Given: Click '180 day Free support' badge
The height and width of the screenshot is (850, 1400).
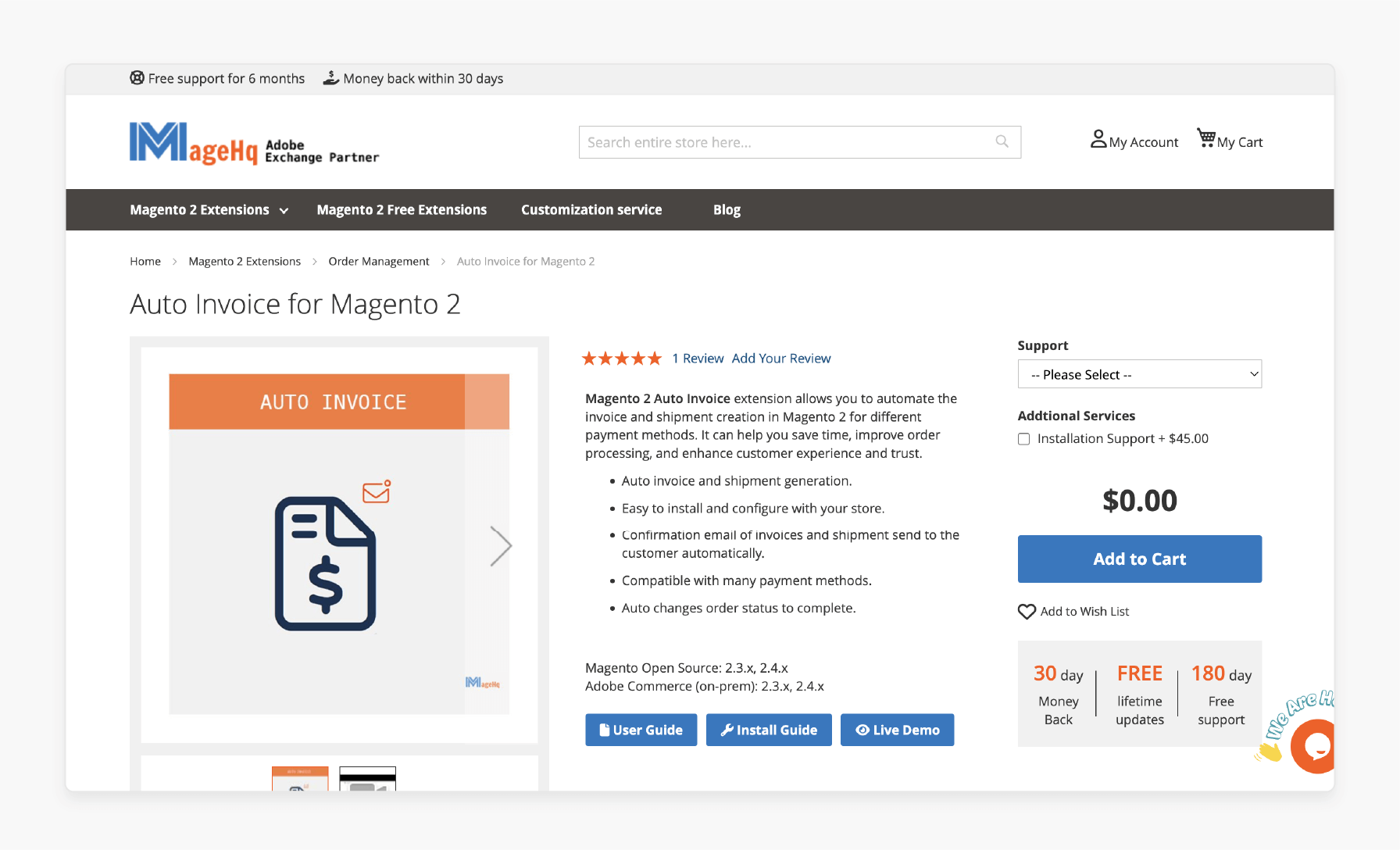Looking at the screenshot, I should pyautogui.click(x=1221, y=695).
